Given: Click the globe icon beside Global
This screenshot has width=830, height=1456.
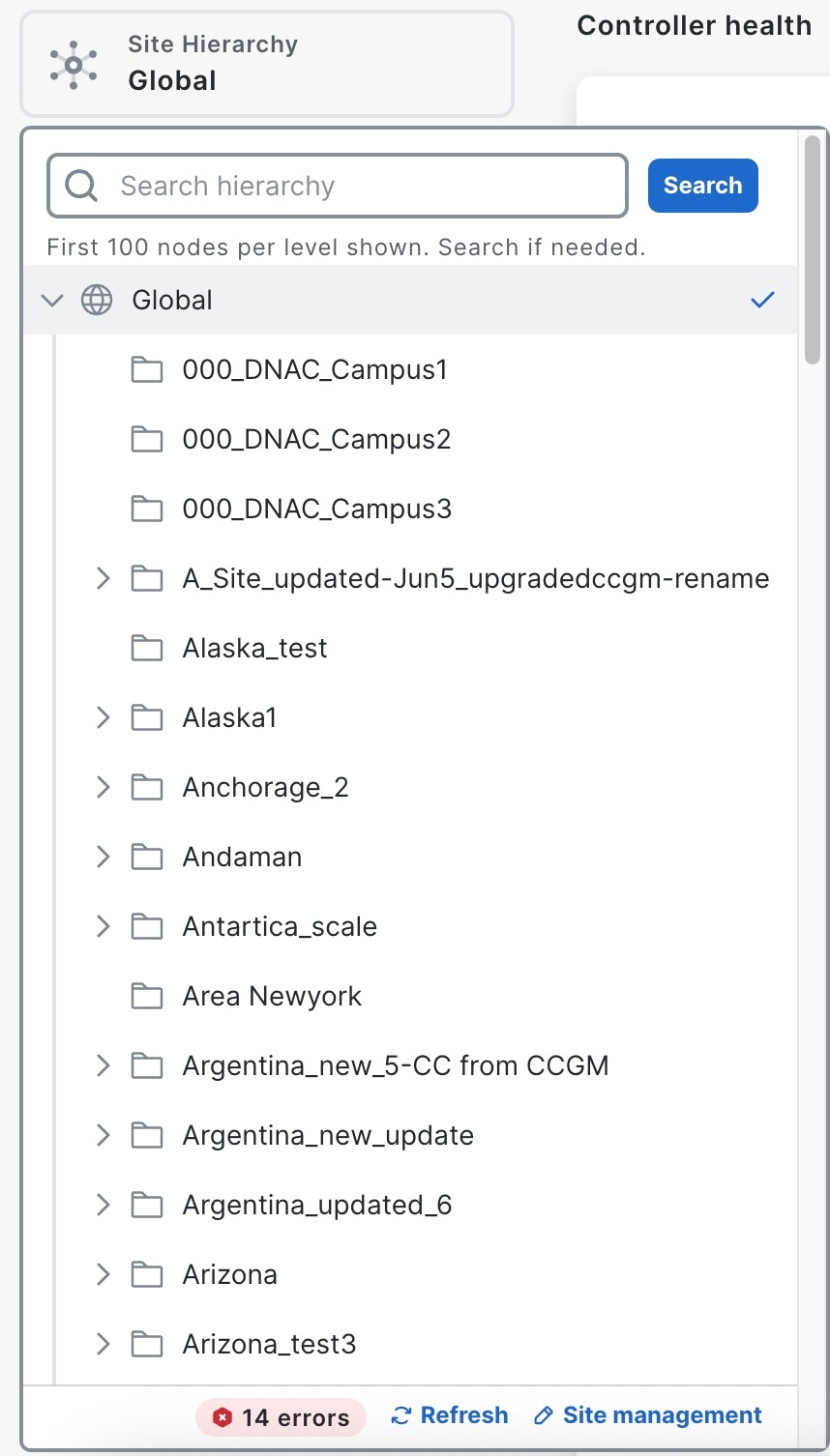Looking at the screenshot, I should pos(97,301).
